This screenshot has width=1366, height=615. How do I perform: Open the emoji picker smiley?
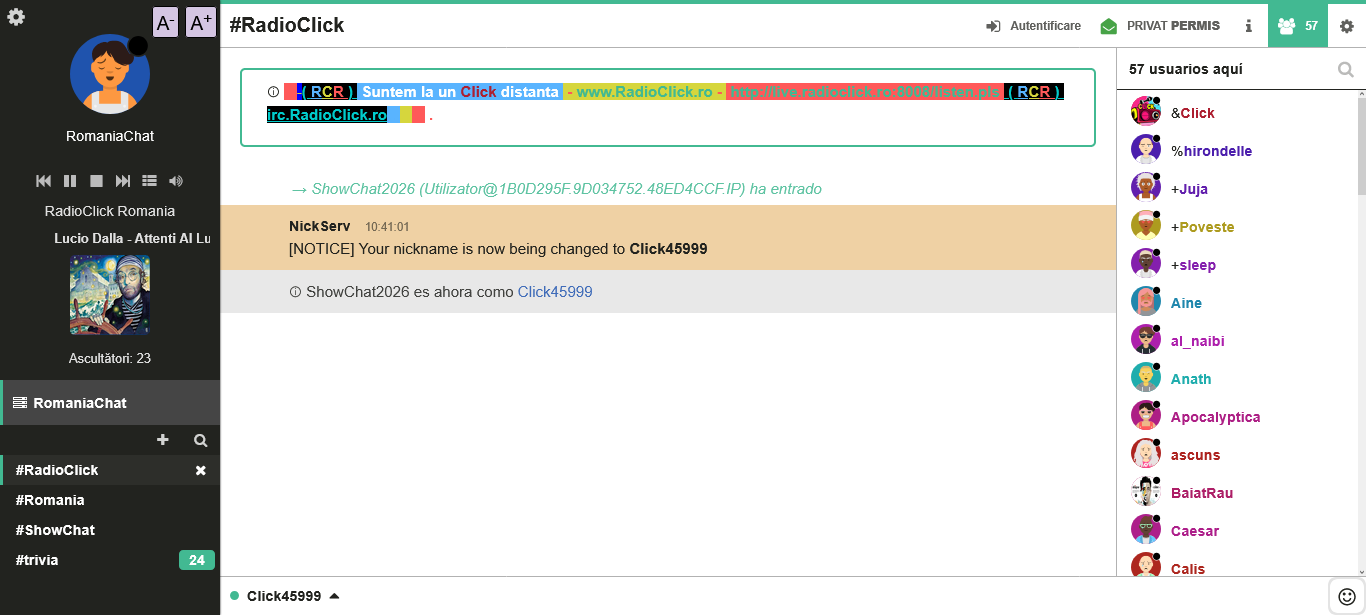click(x=1347, y=596)
